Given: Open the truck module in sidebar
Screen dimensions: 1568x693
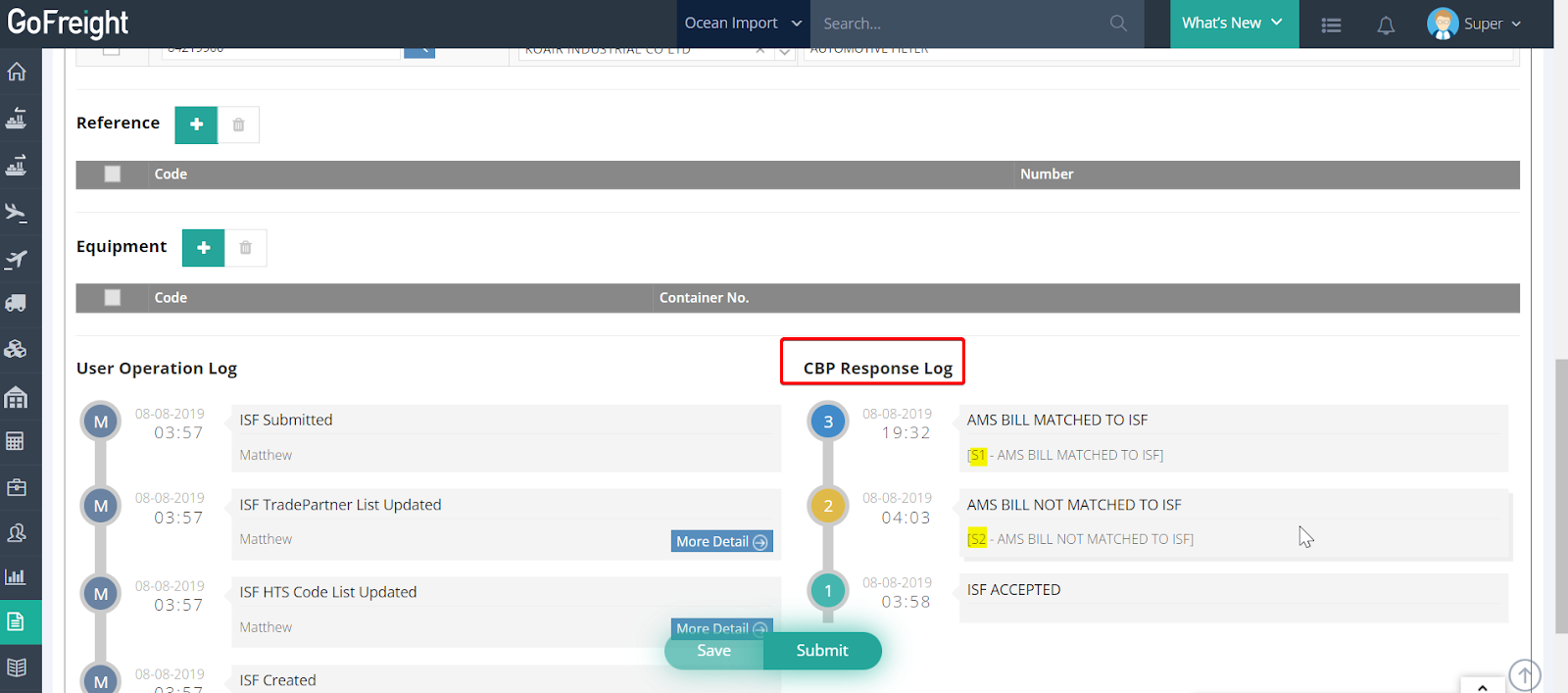Looking at the screenshot, I should click(17, 304).
